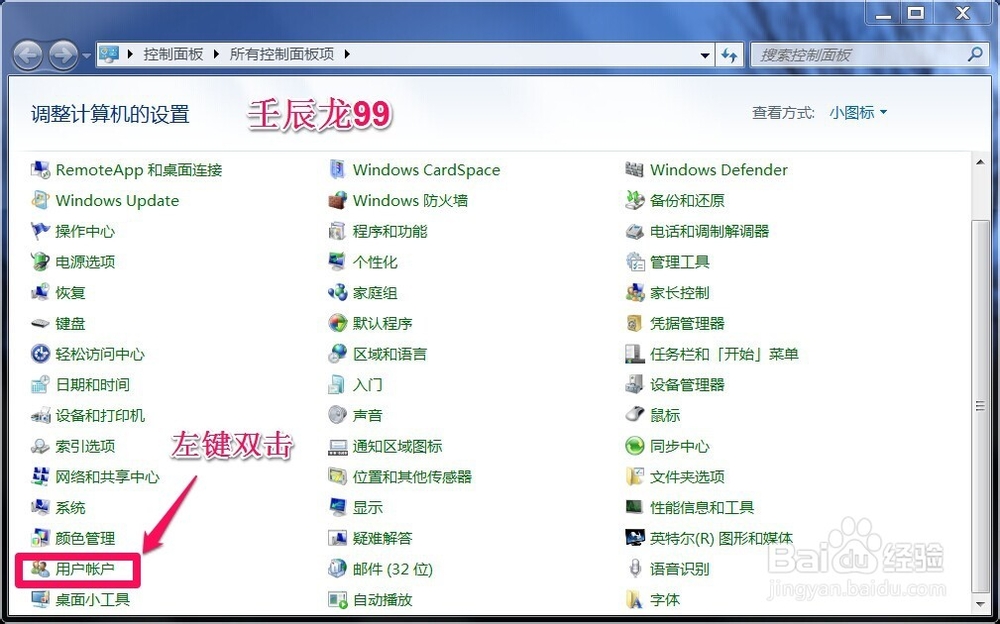Open the 网络和共享中心 icon
This screenshot has height=624, width=1000.
(40, 477)
